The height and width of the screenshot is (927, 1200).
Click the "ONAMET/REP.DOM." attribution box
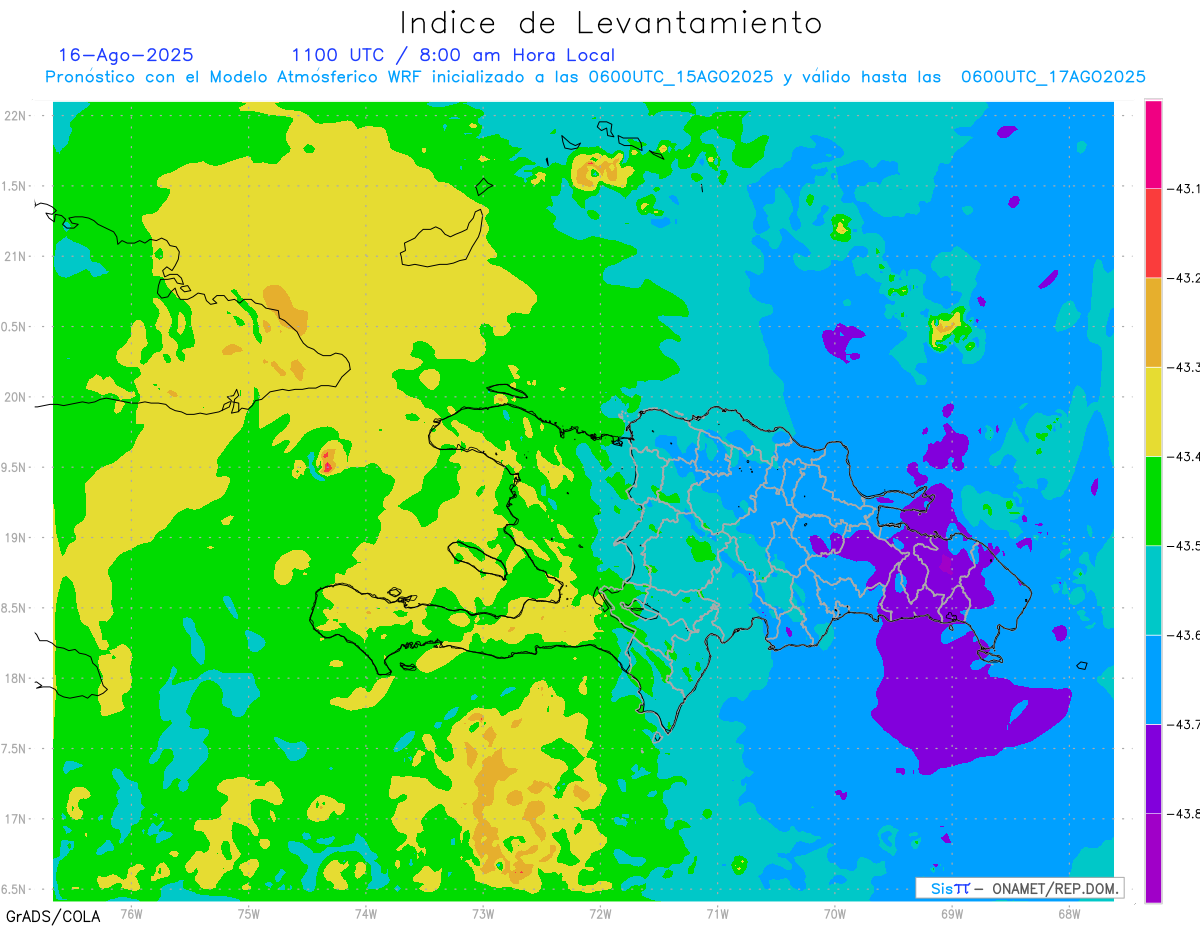(1019, 888)
